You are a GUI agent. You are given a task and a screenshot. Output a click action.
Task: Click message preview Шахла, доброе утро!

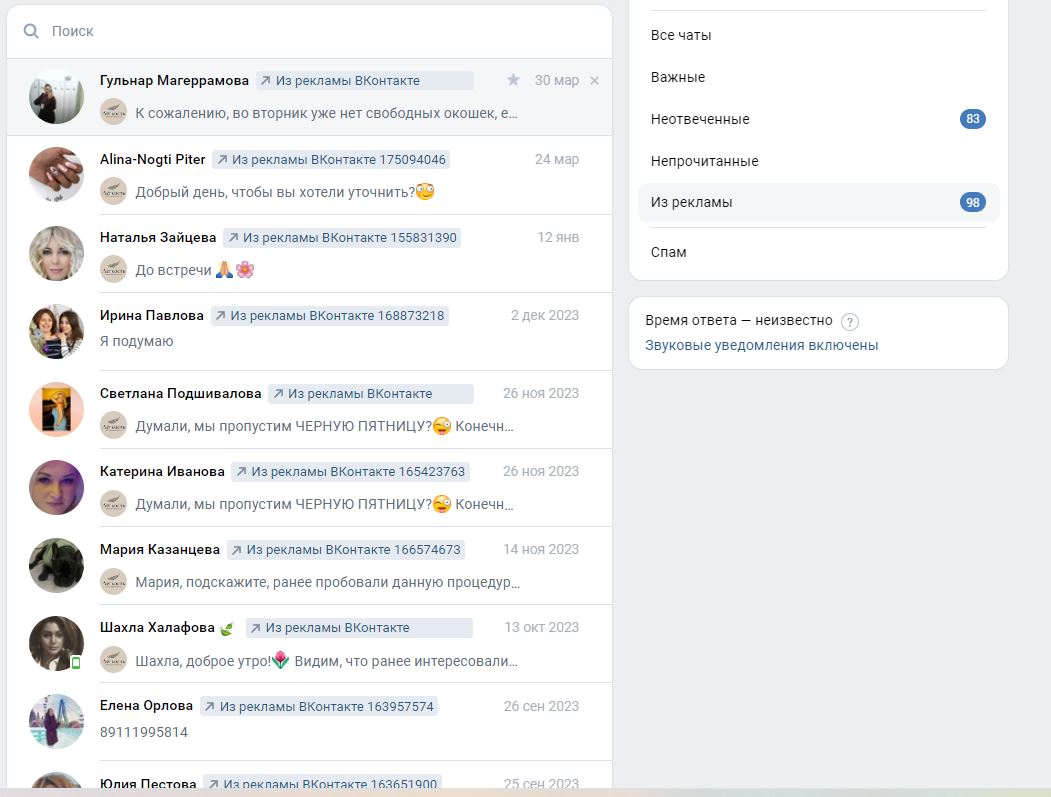point(326,661)
